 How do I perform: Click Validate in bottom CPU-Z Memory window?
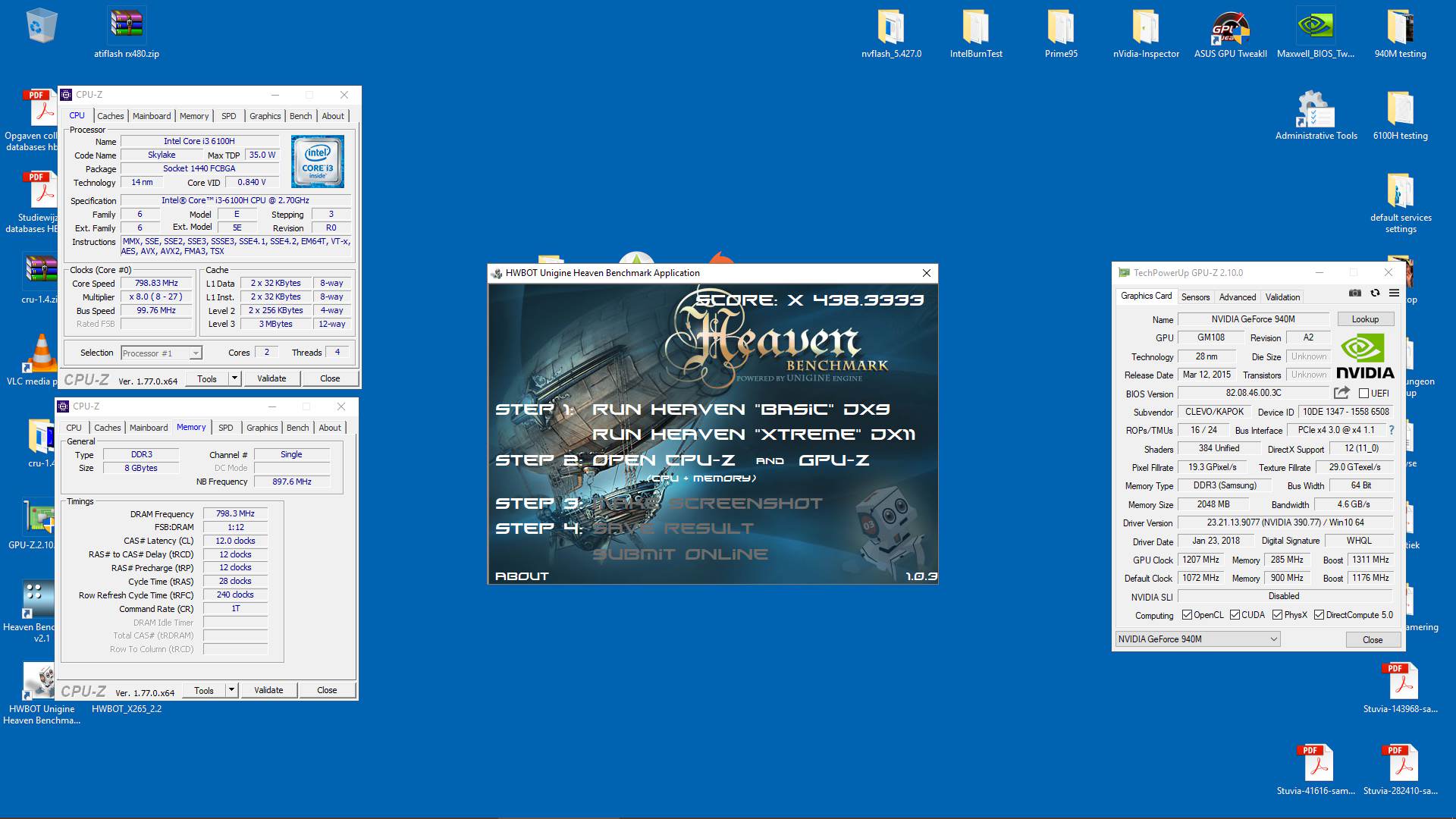pyautogui.click(x=268, y=690)
